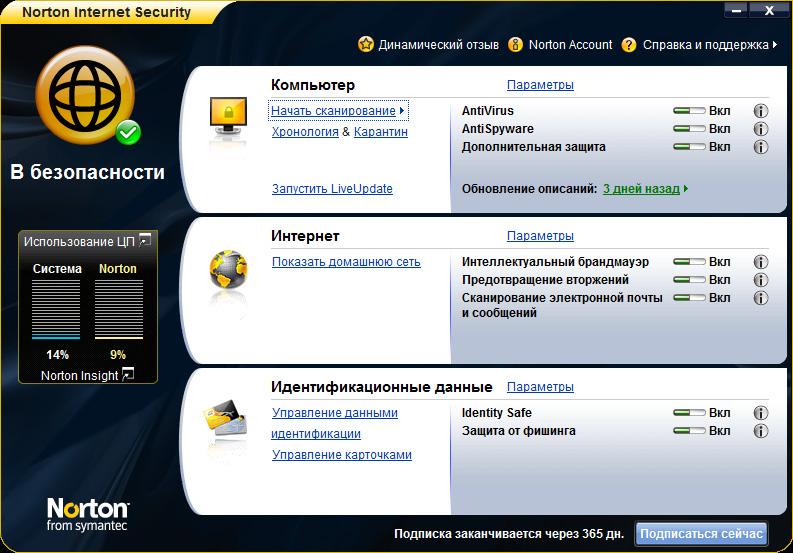Screen dimensions: 793x553
Task: Open Хронология link
Action: tap(305, 132)
